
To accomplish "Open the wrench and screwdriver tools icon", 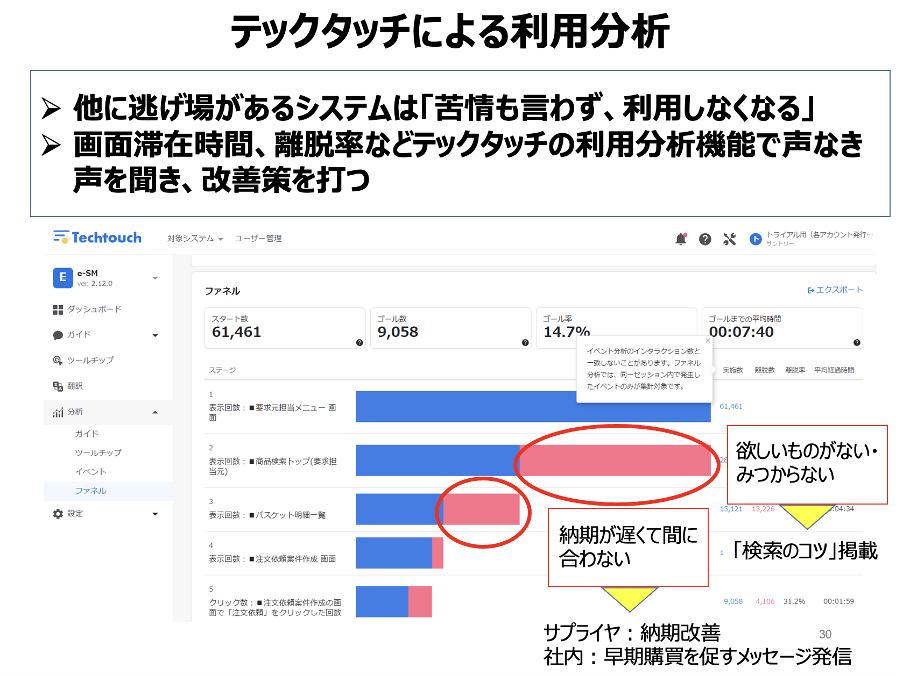I will coord(729,239).
